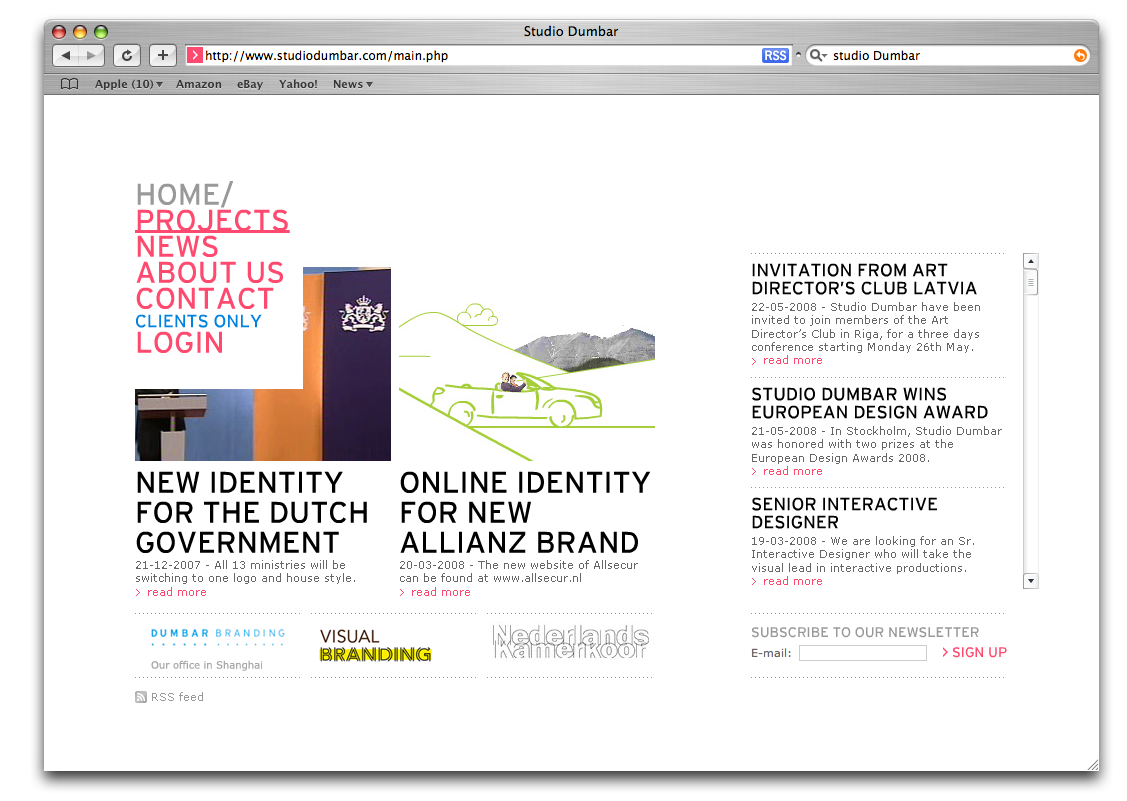Click the news list scroll down arrow
1127x801 pixels.
click(1031, 580)
